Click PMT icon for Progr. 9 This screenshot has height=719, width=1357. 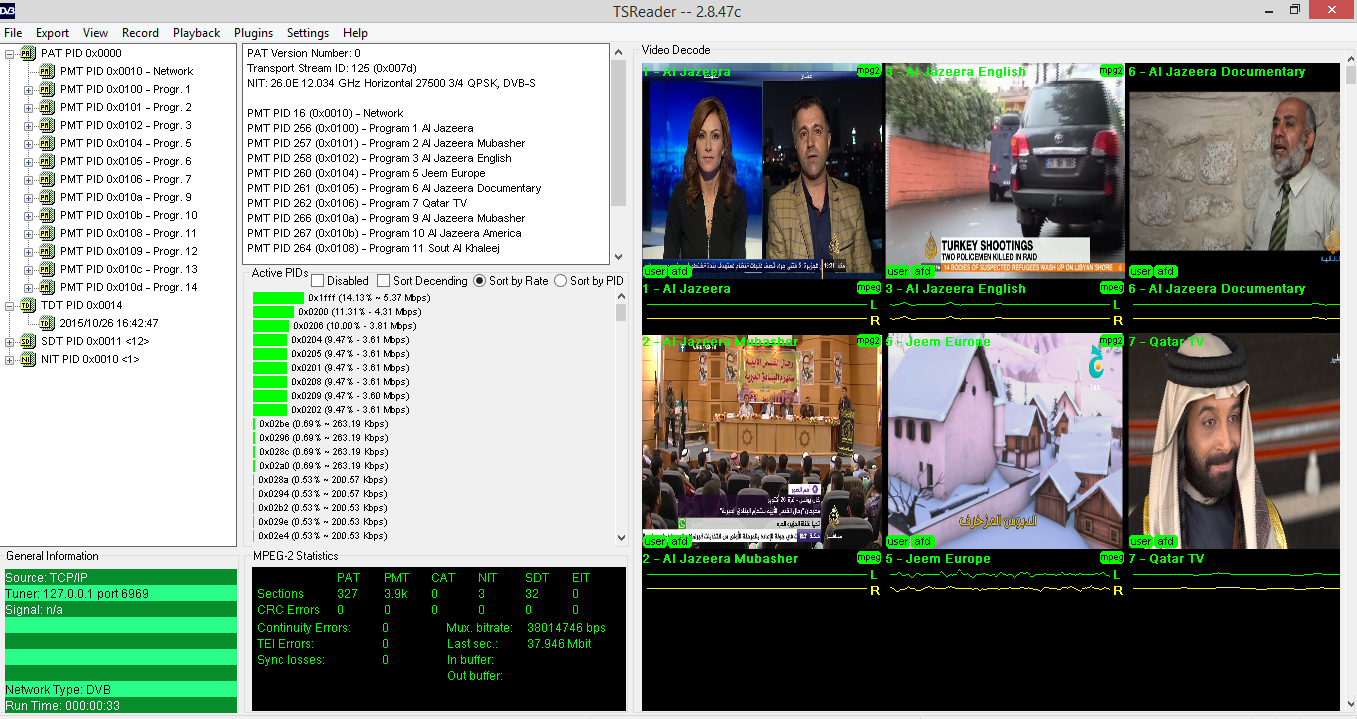[x=46, y=197]
